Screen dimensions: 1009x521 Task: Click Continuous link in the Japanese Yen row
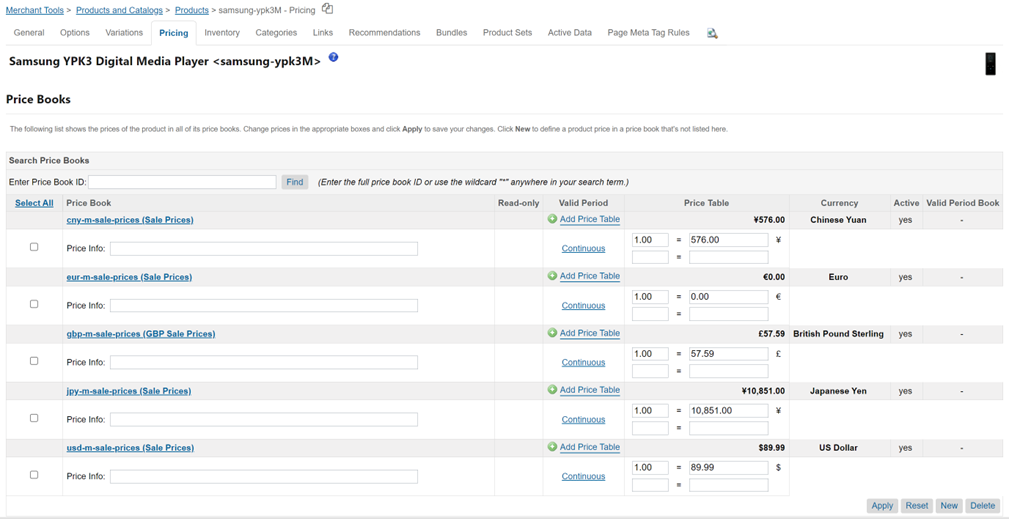(x=583, y=419)
